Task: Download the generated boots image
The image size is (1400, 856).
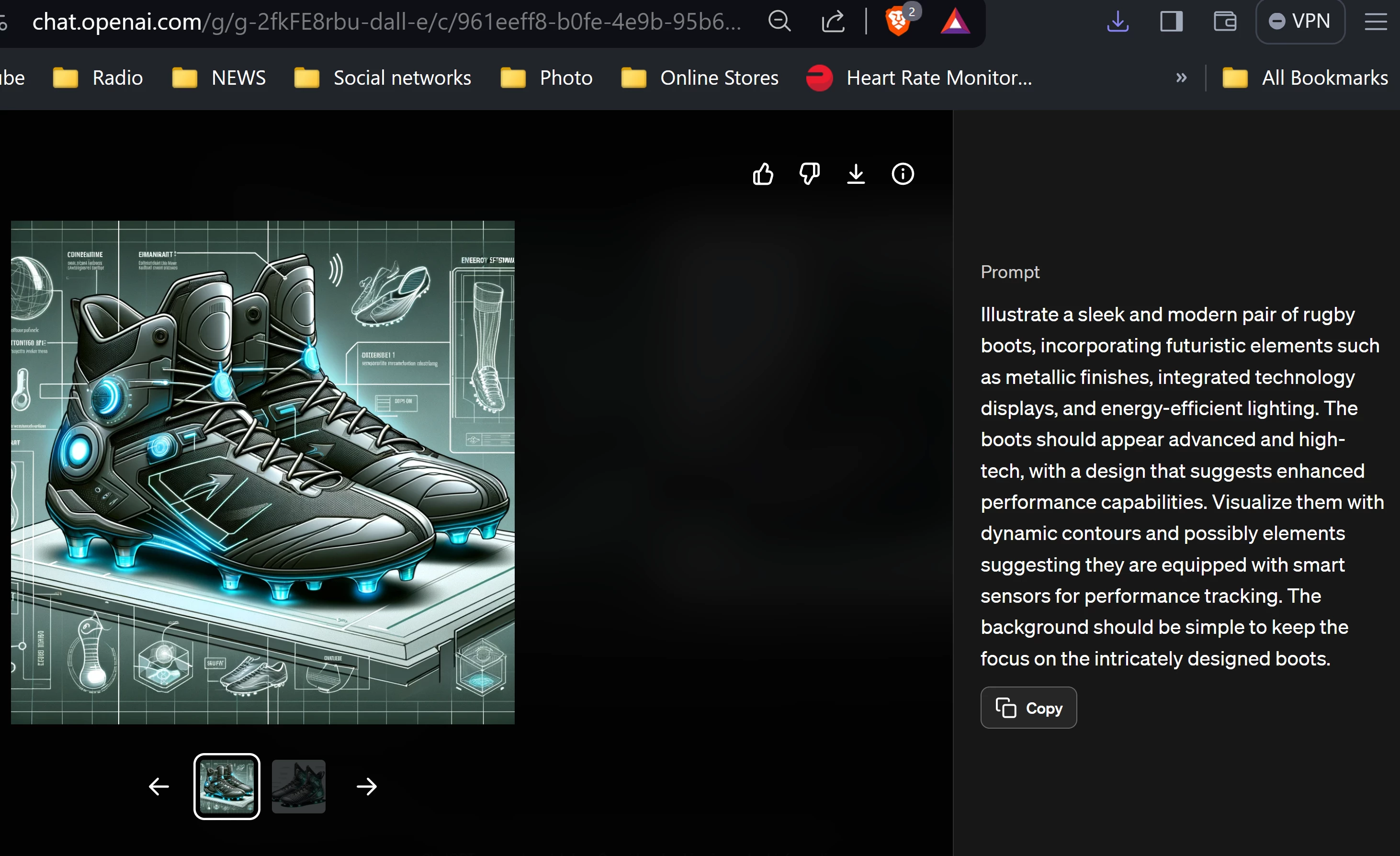Action: (x=856, y=174)
